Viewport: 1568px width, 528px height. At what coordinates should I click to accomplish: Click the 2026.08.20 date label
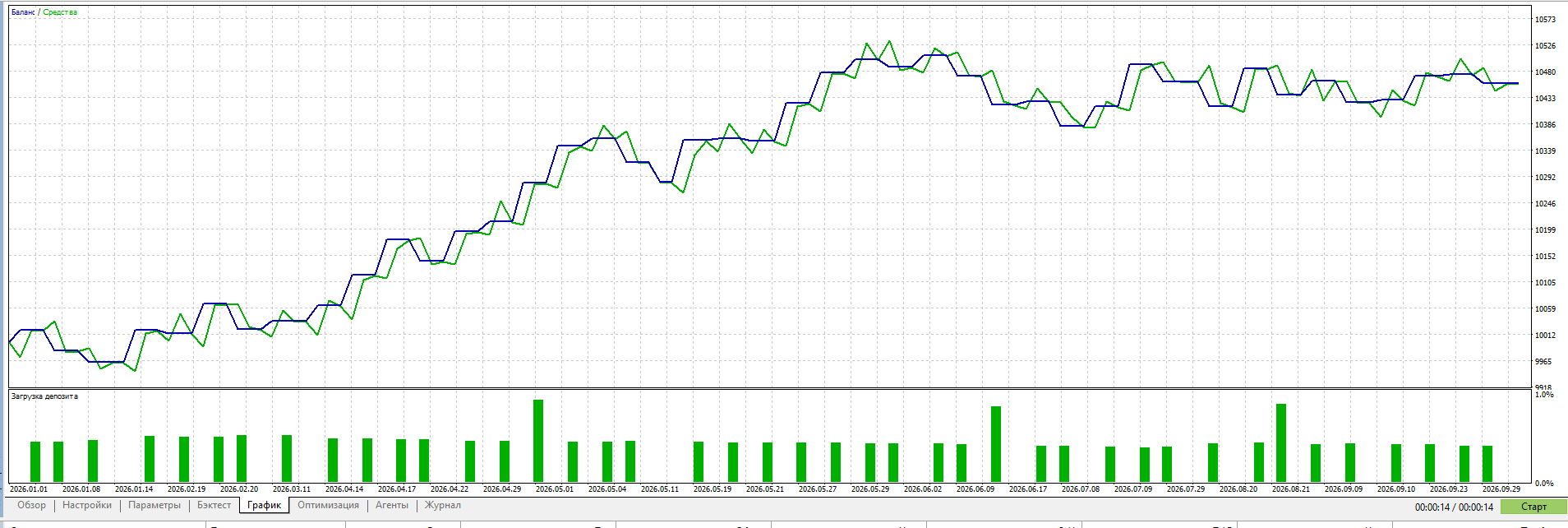[1238, 489]
